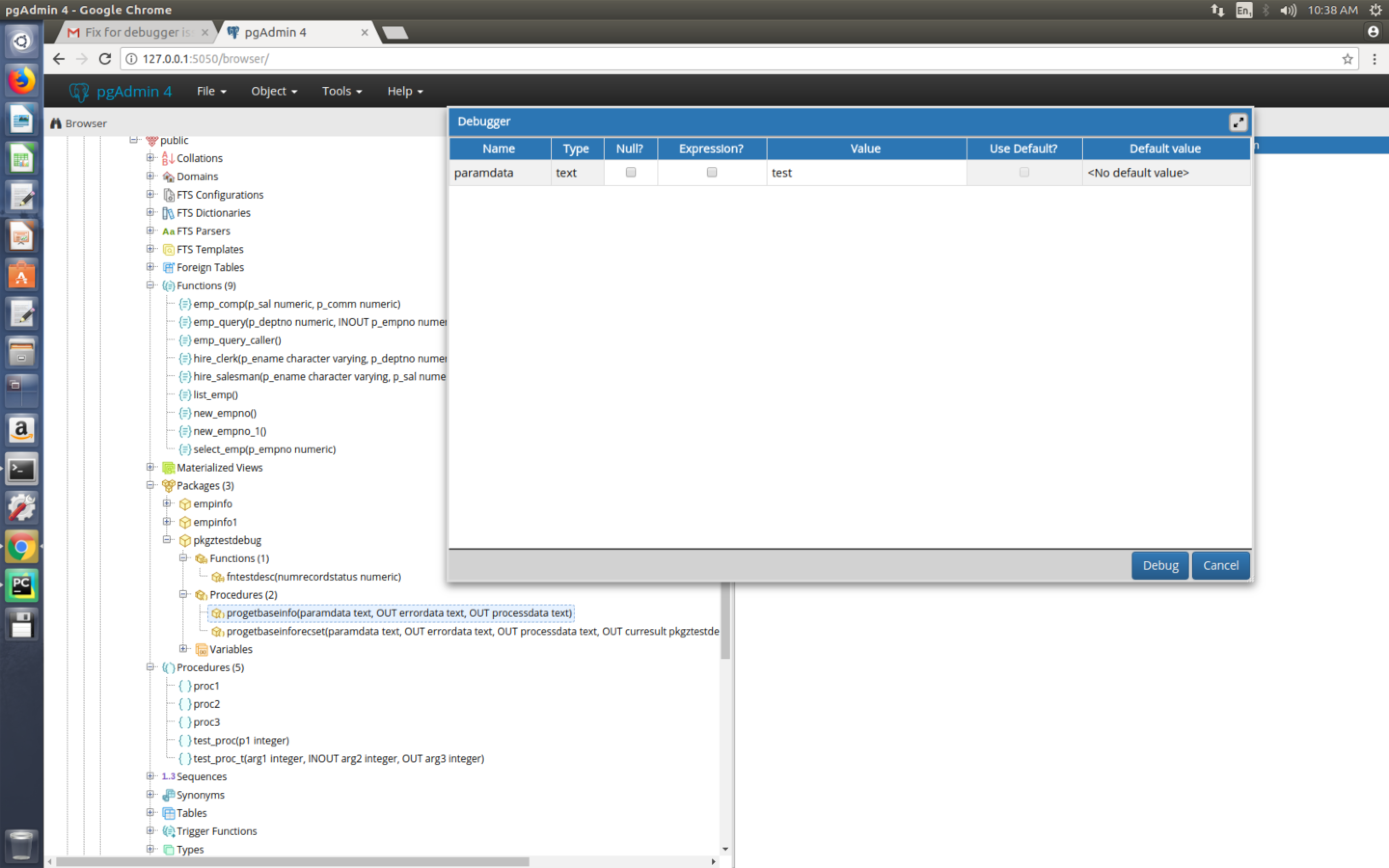Expand the empinfo package node
Image resolution: width=1389 pixels, height=868 pixels.
[167, 503]
